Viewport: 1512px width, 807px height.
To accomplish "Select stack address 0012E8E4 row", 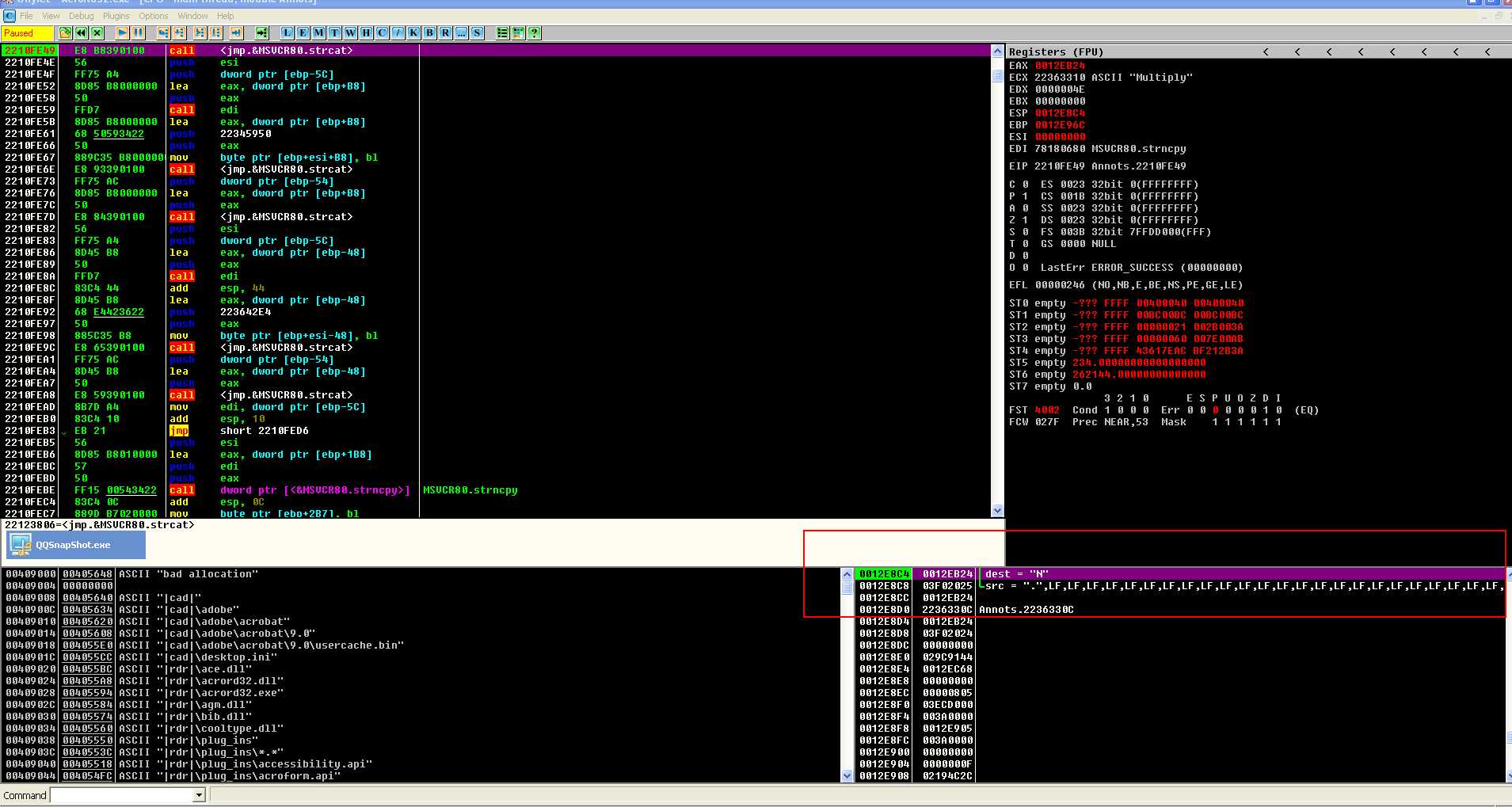I will click(1180, 669).
